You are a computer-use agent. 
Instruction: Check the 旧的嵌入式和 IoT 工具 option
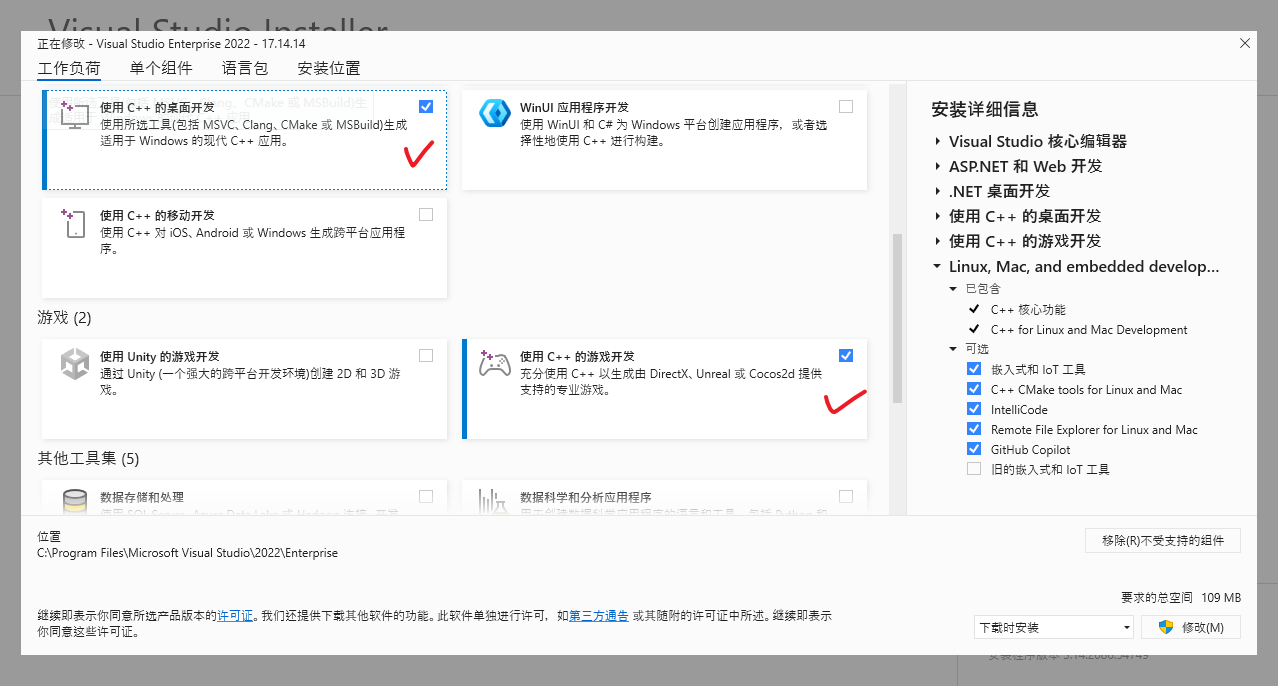(974, 469)
